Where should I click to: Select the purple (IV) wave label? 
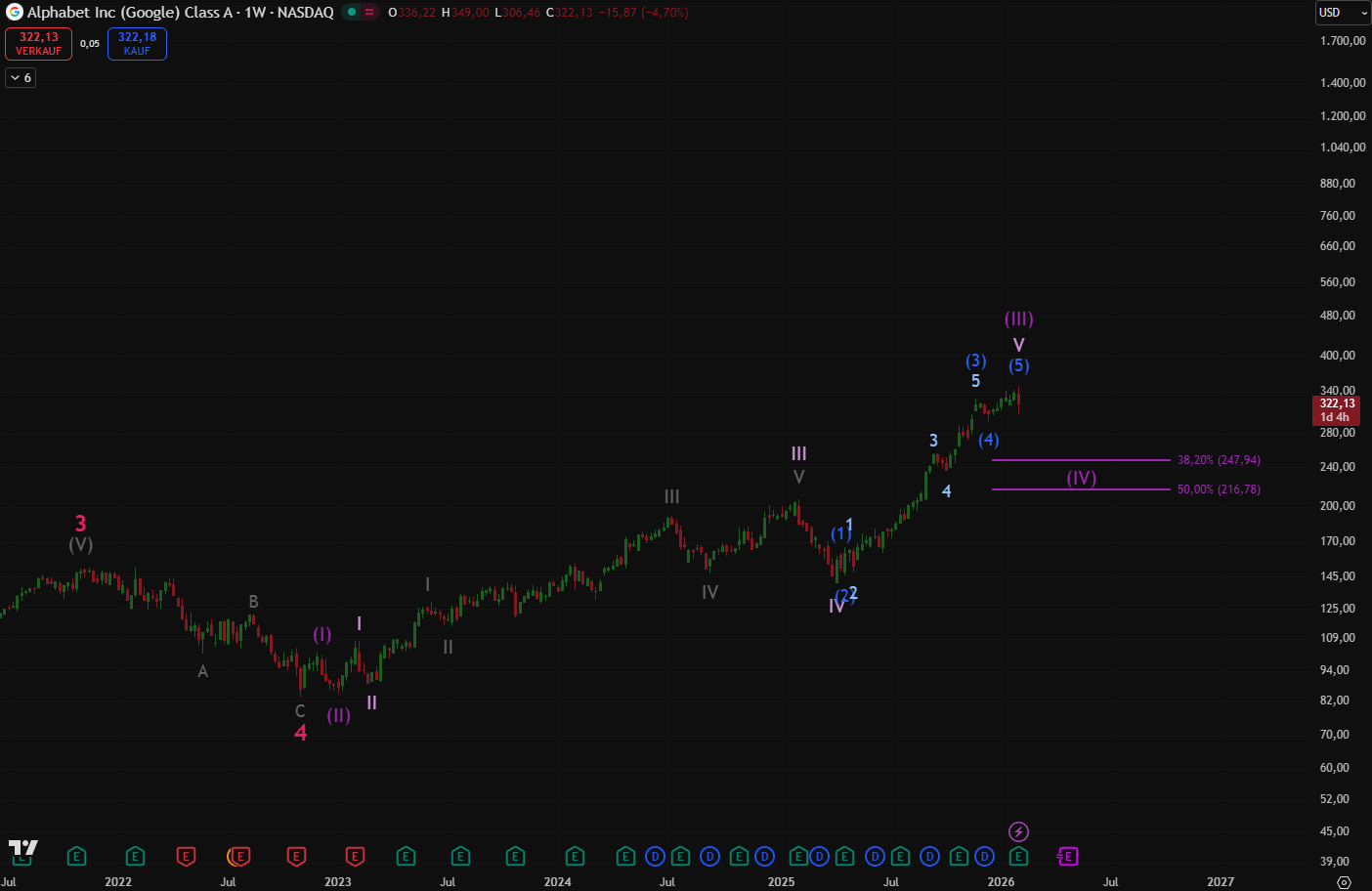click(1081, 478)
